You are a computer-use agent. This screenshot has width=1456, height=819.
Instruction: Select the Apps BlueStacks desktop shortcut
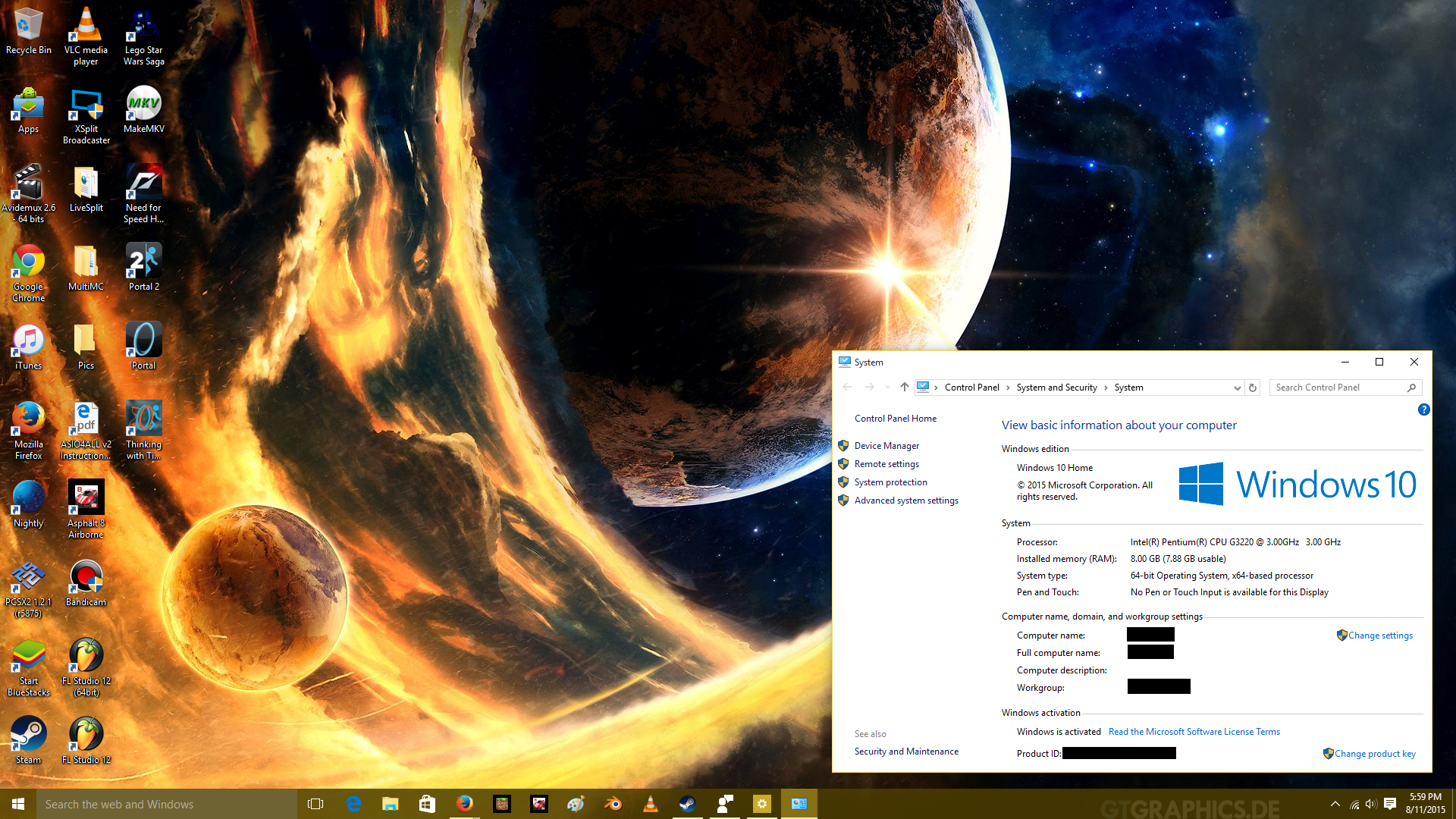click(28, 111)
